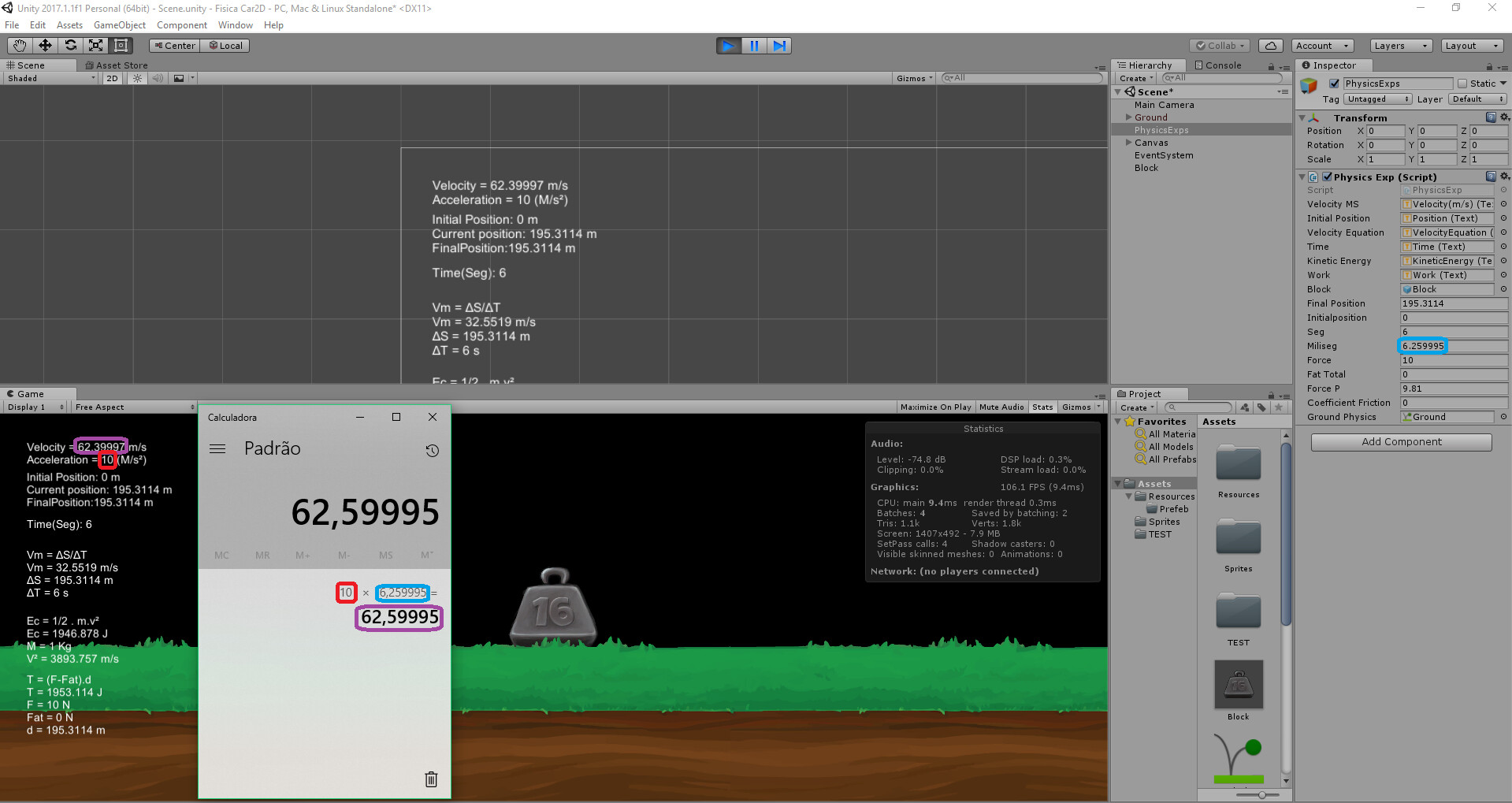Image resolution: width=1512 pixels, height=803 pixels.
Task: Click the Add Component button
Action: click(x=1401, y=441)
